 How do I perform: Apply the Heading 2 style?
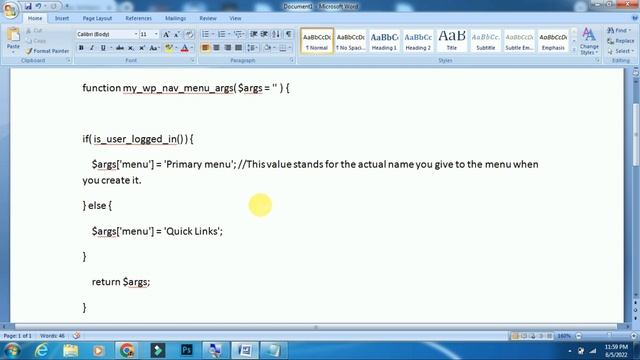tap(418, 41)
